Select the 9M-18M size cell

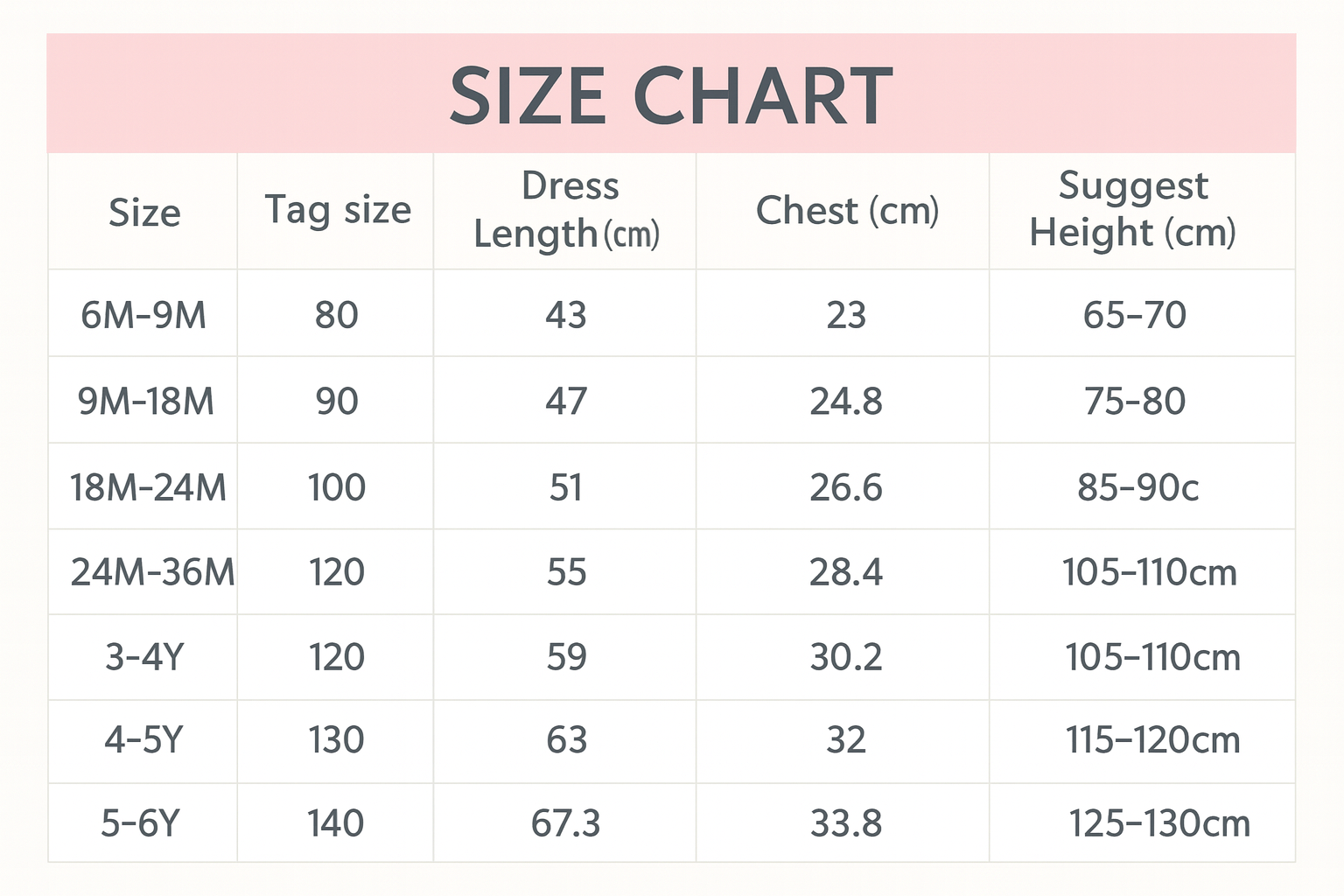pyautogui.click(x=145, y=402)
